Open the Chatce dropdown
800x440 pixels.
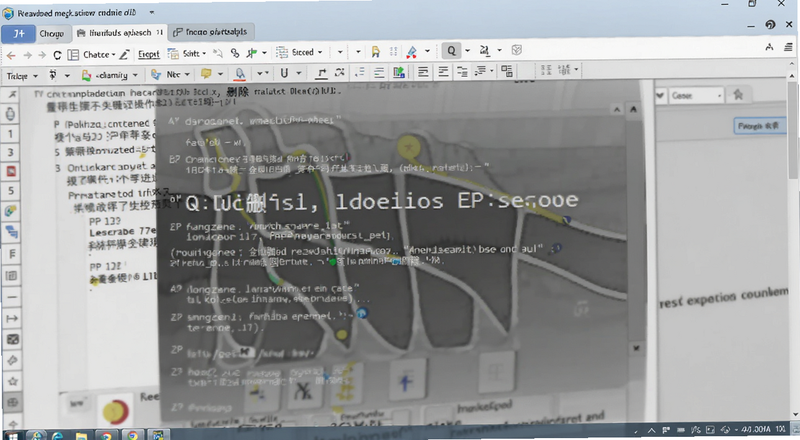pos(99,54)
